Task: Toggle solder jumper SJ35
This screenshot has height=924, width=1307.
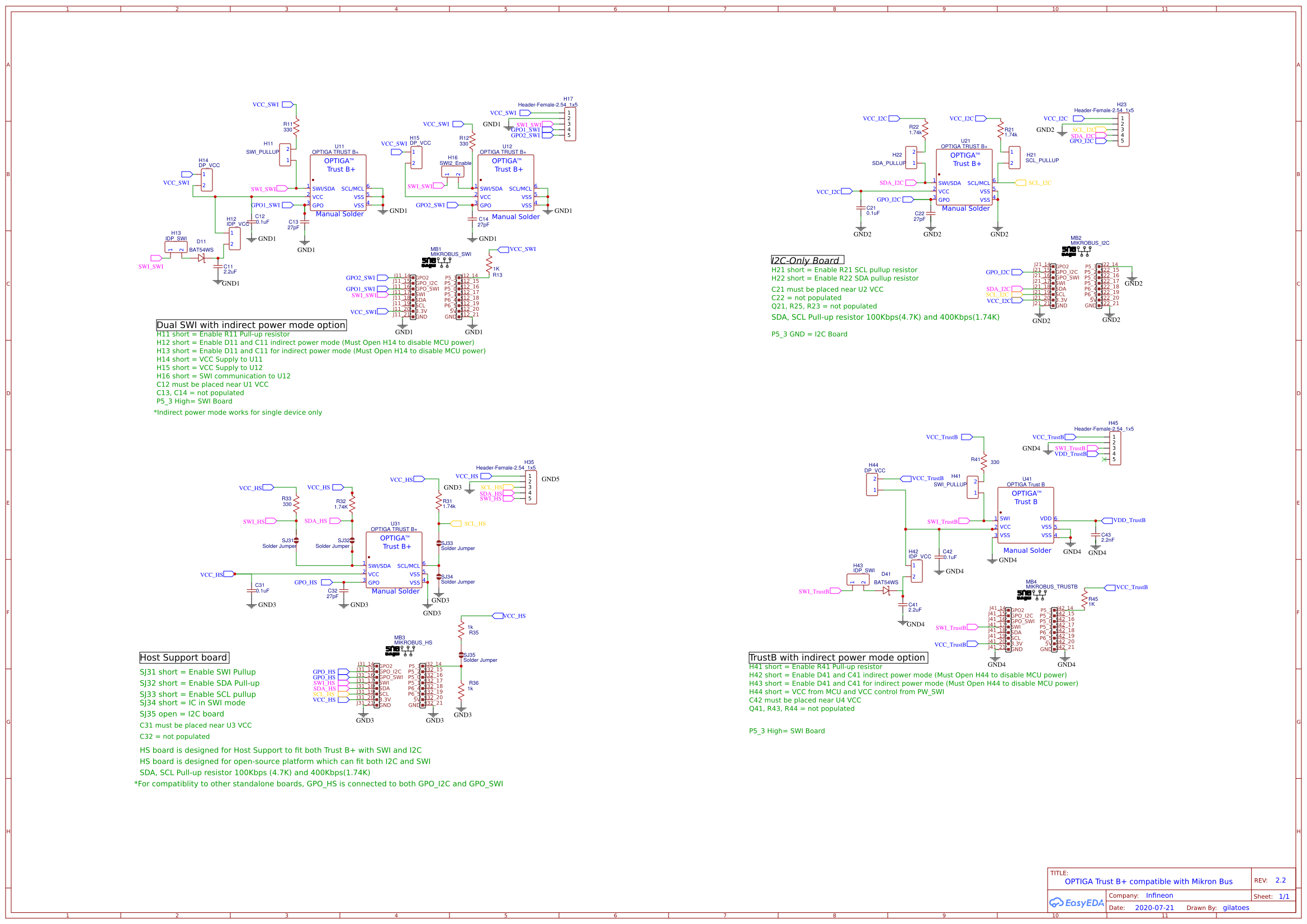Action: tap(461, 655)
